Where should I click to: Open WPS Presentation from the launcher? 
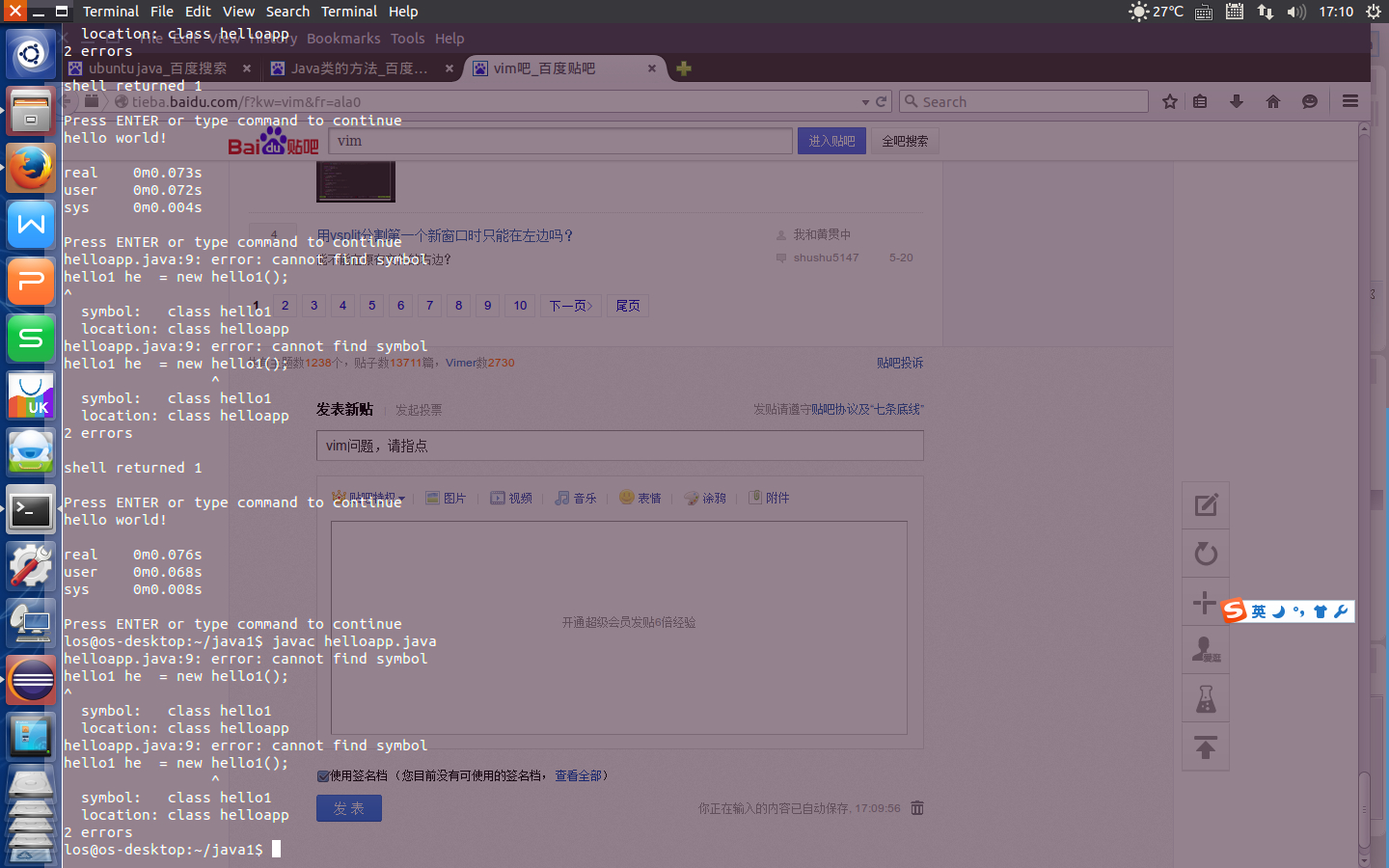point(31,282)
